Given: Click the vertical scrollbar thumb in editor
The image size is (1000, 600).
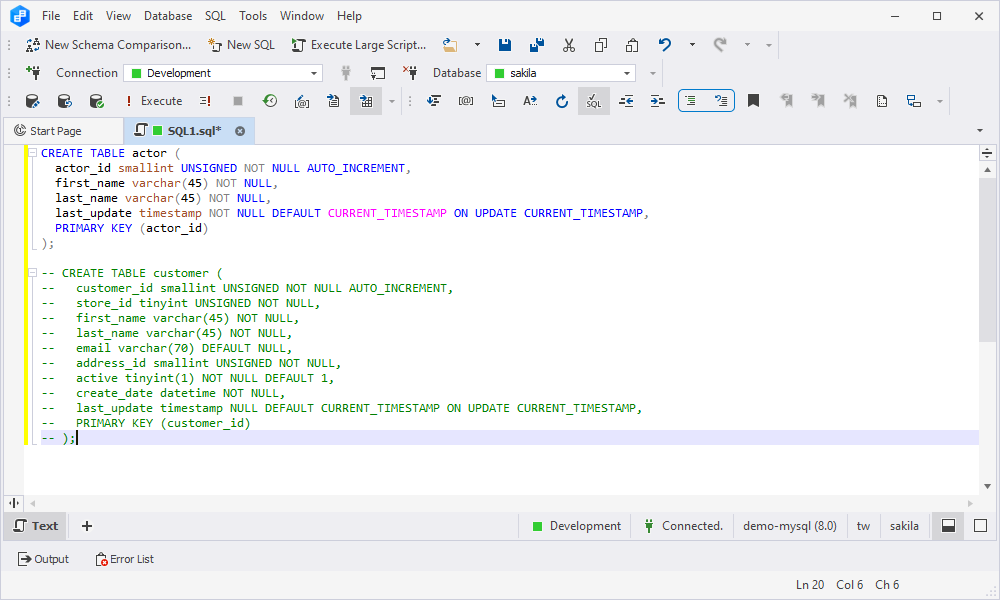Looking at the screenshot, I should click(x=987, y=260).
